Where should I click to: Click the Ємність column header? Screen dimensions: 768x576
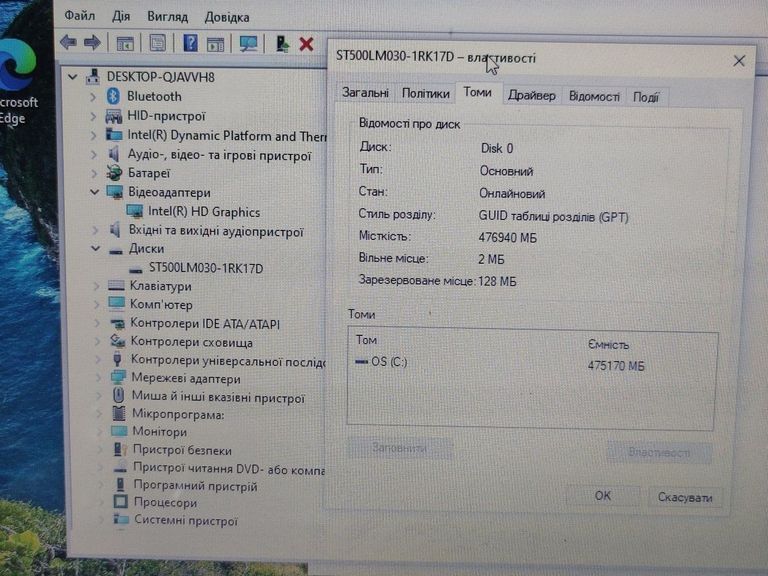pyautogui.click(x=608, y=345)
